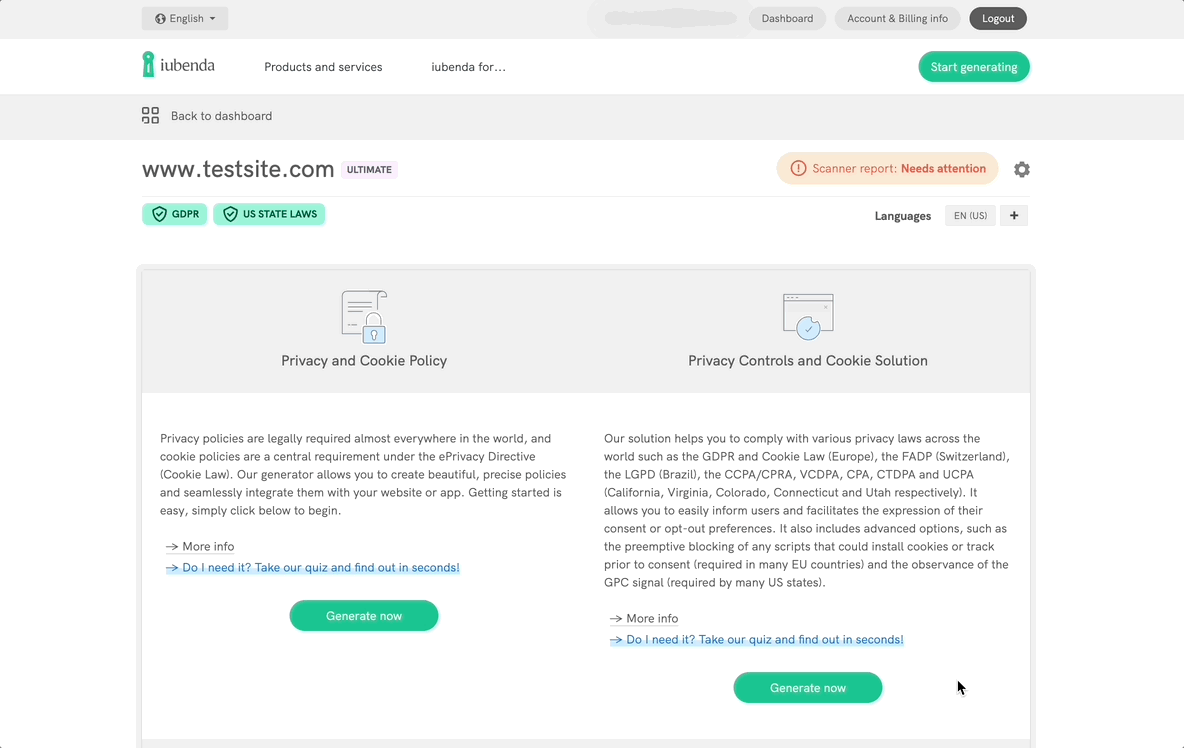This screenshot has width=1184, height=748.
Task: Click the Privacy Controls and Cookie Solution icon
Action: pyautogui.click(x=808, y=316)
